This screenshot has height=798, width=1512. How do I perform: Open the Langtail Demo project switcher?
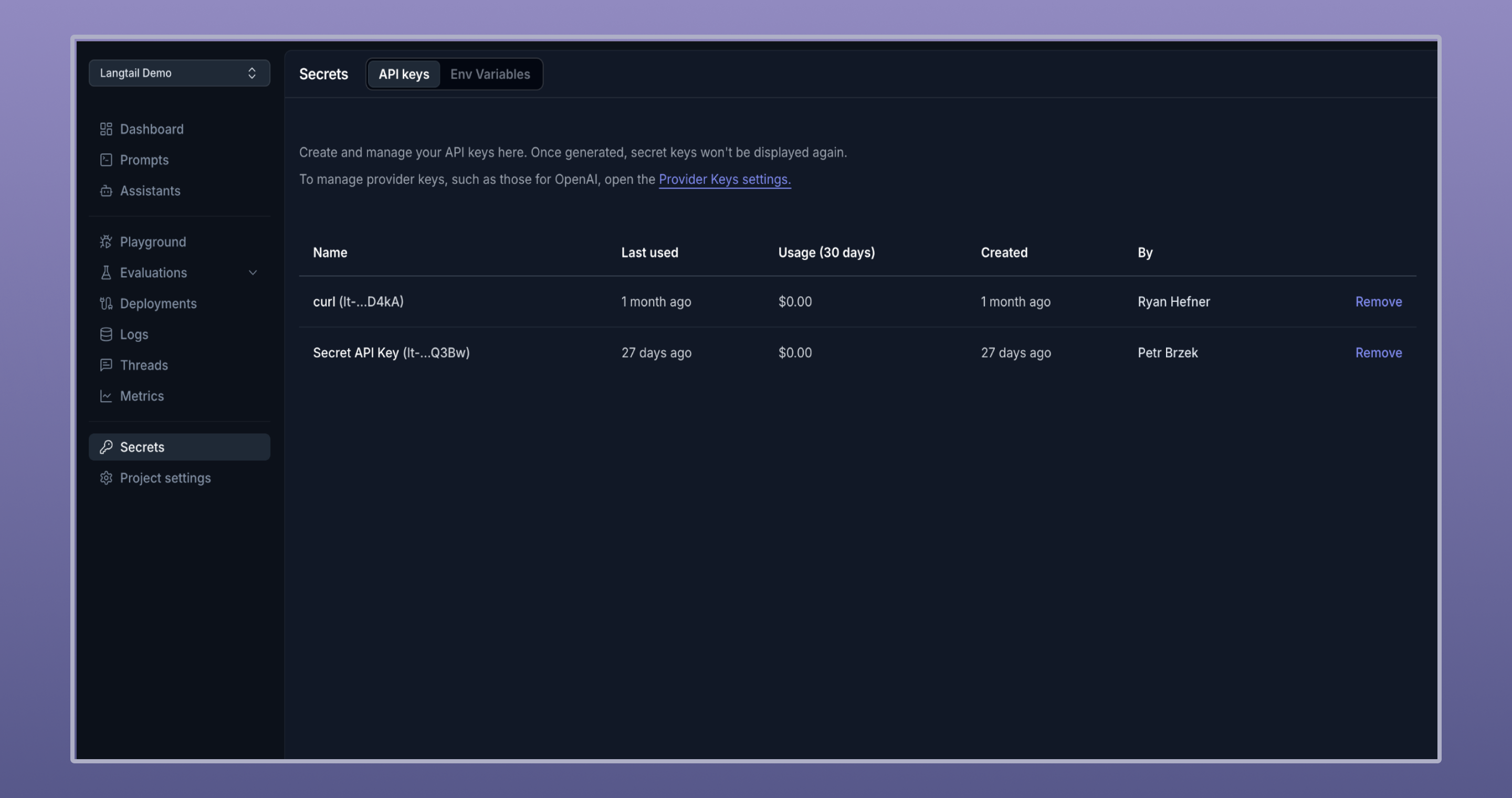(x=179, y=73)
